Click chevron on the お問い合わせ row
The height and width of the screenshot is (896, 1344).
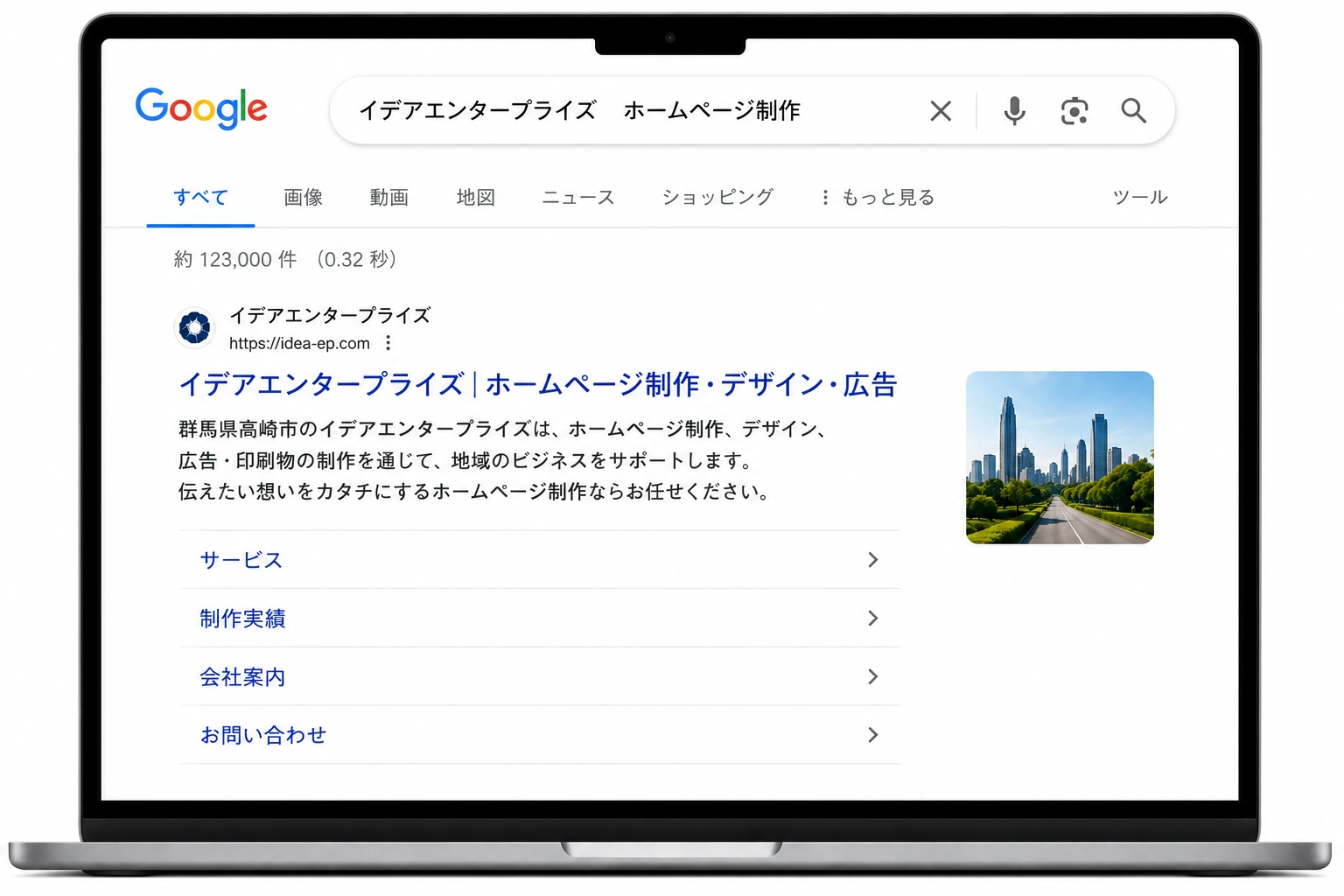(872, 735)
